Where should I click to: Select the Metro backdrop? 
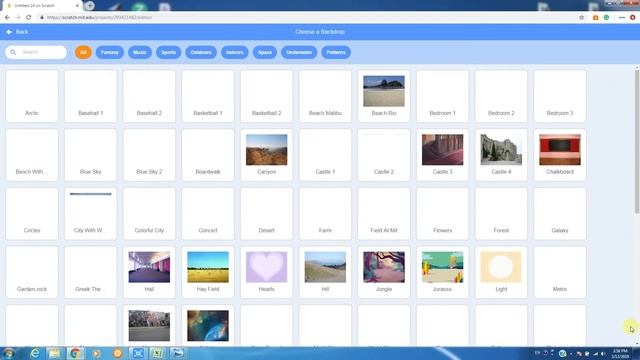(560, 272)
